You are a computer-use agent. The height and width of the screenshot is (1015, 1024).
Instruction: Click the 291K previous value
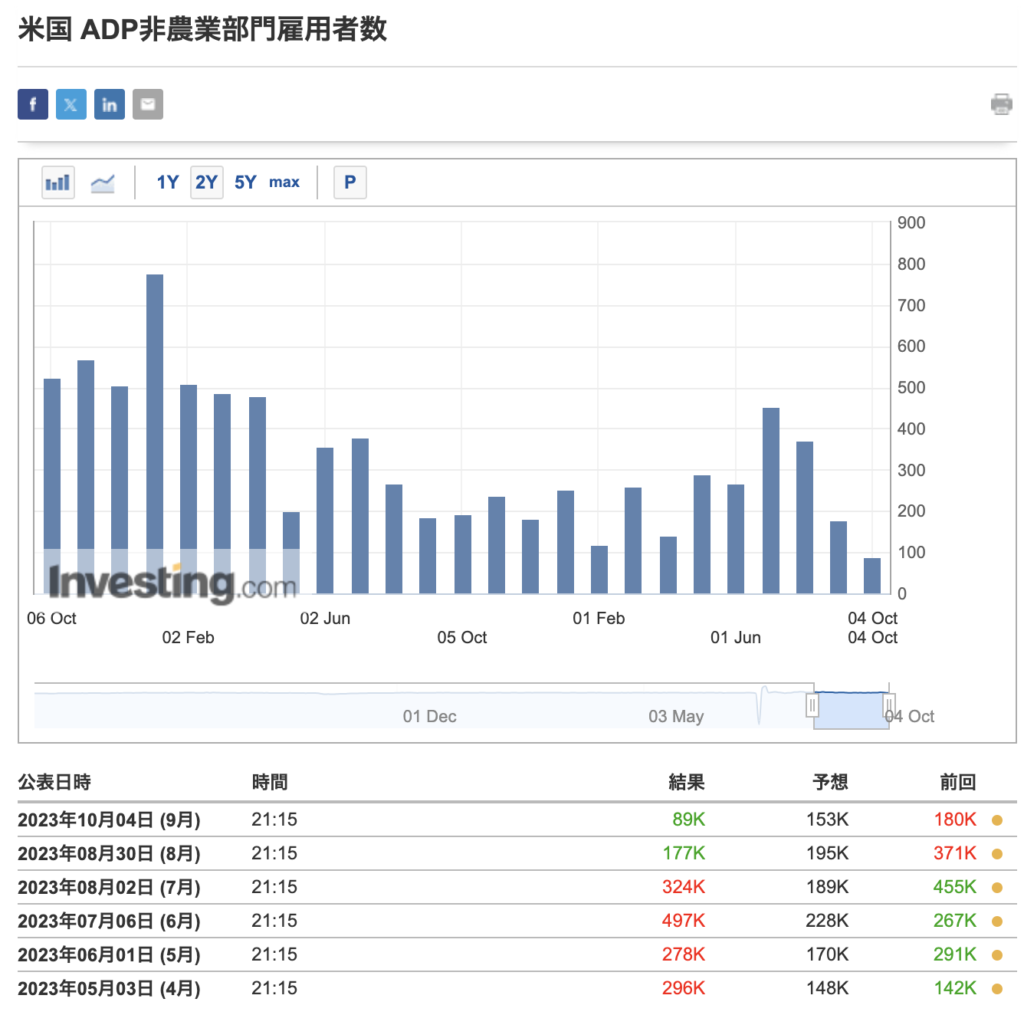(x=955, y=955)
